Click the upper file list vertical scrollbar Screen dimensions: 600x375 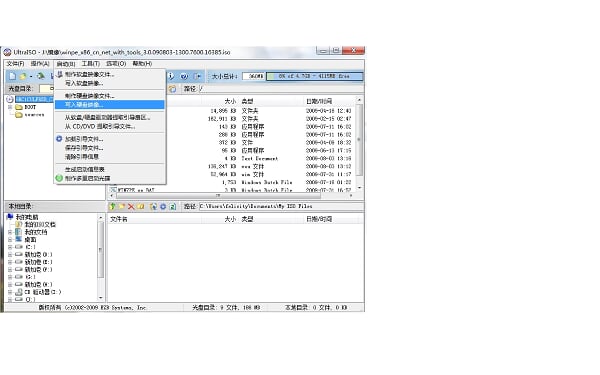coord(359,143)
